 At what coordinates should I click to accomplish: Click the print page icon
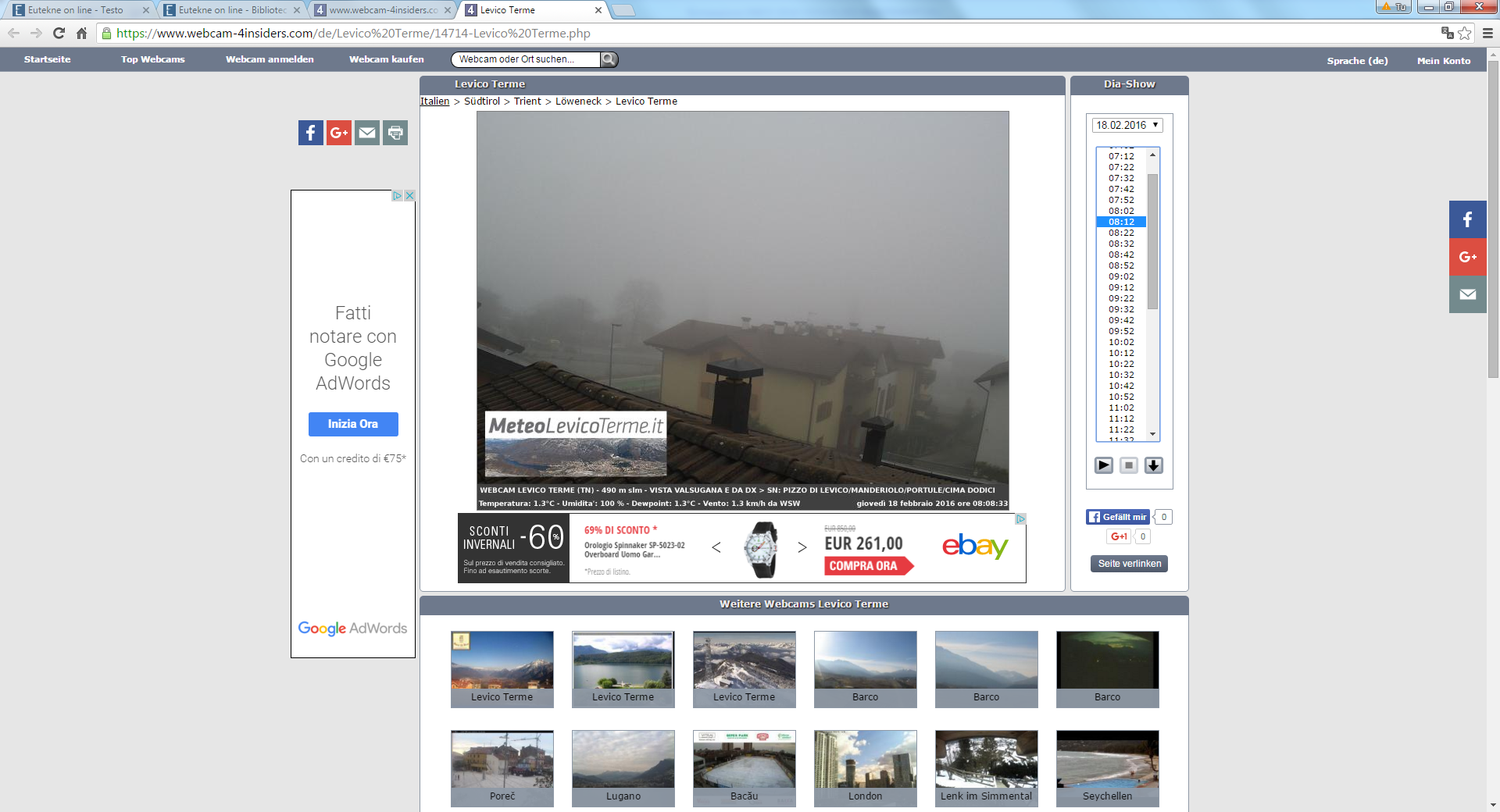tap(395, 133)
